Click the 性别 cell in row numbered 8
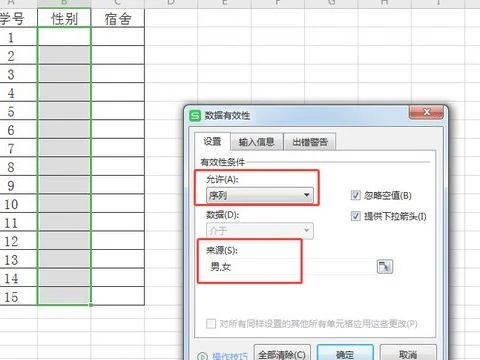This screenshot has height=360, width=480. [64, 166]
